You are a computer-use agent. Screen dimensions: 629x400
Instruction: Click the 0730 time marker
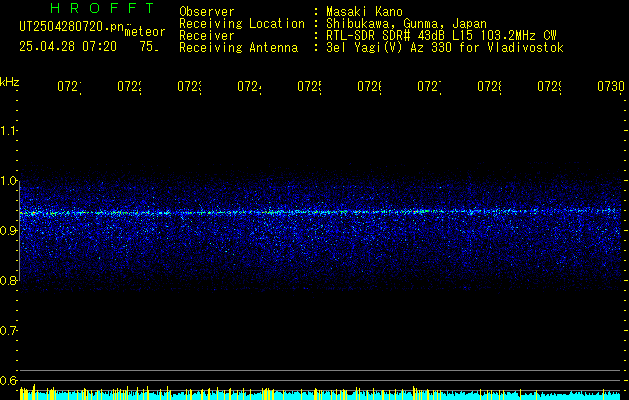point(611,86)
